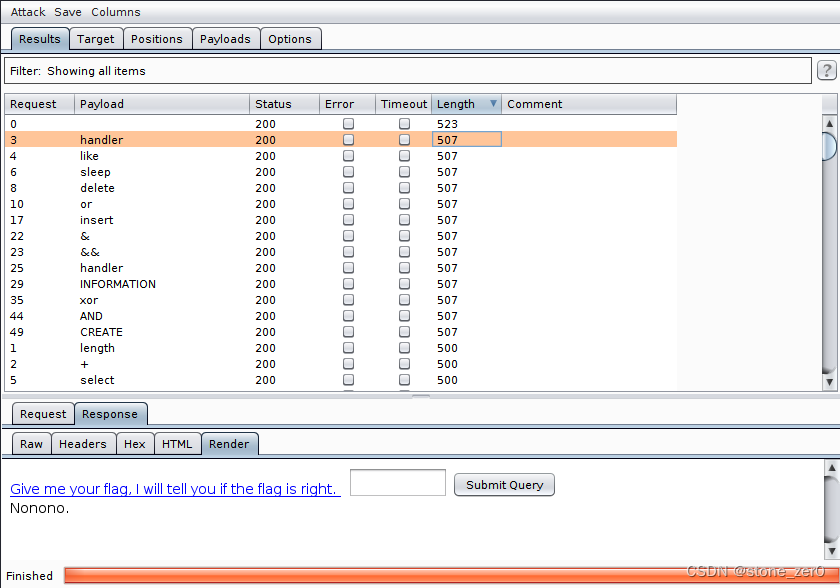Click the Submit Query button
The image size is (840, 588).
tap(504, 484)
